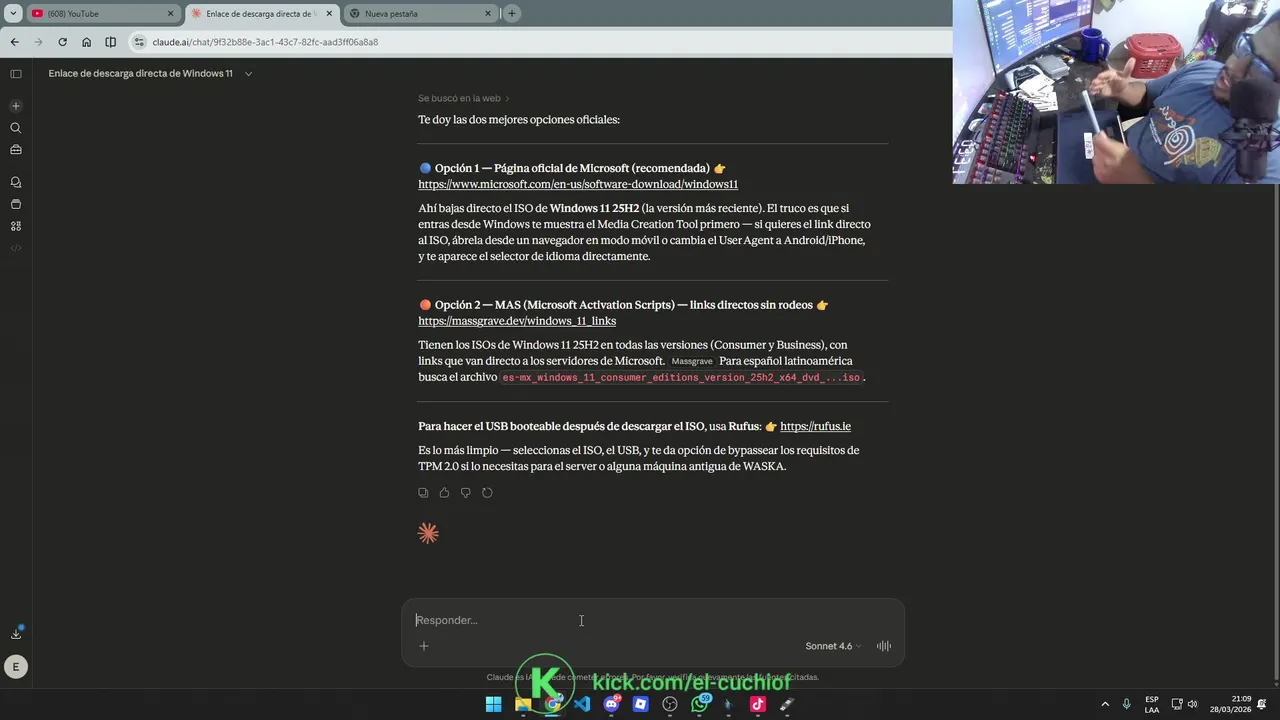This screenshot has width=1280, height=720.
Task: Open the artifacts grid icon in sidebar
Action: coord(16,226)
